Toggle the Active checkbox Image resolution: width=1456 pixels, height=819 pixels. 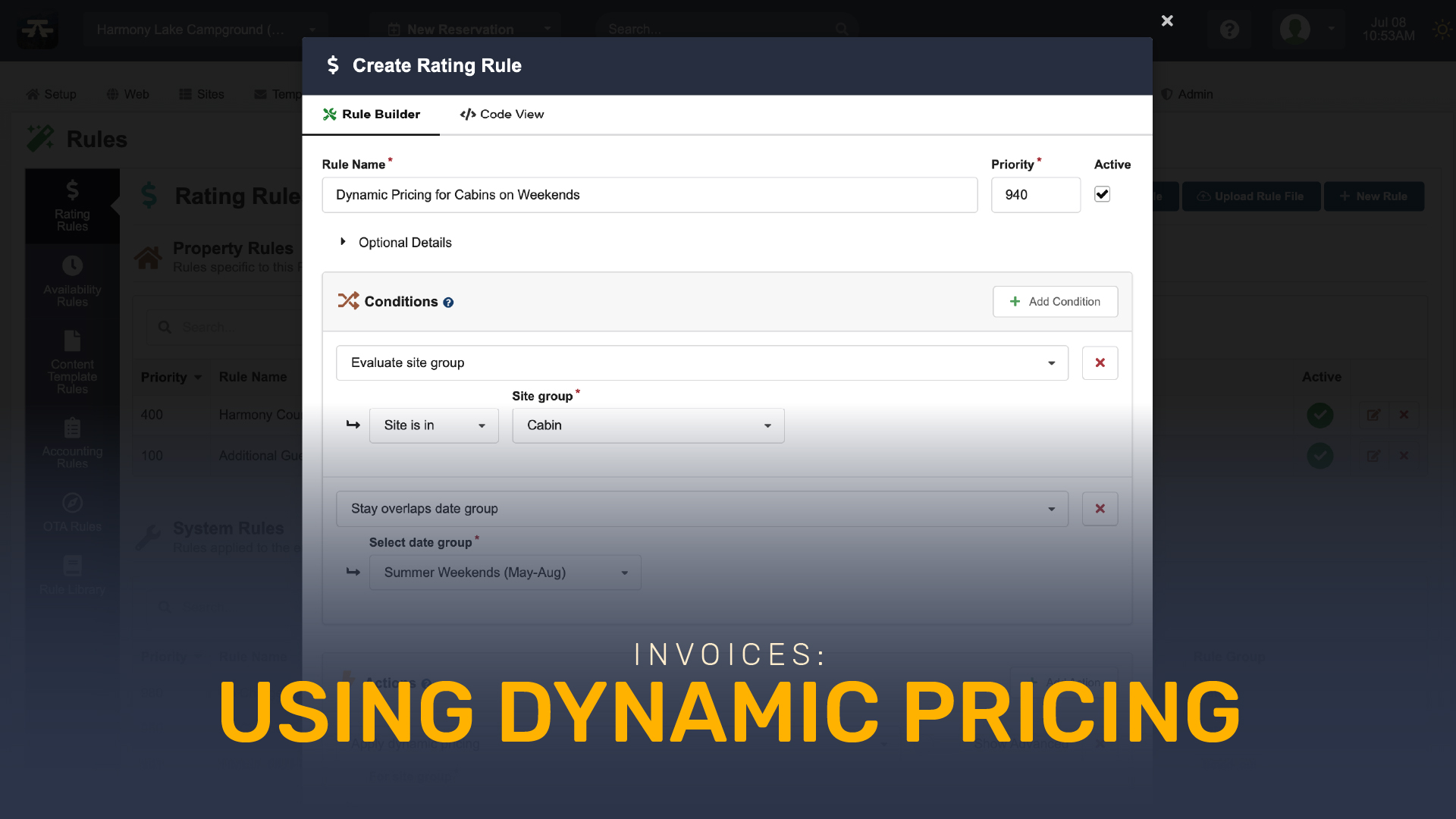coord(1103,194)
